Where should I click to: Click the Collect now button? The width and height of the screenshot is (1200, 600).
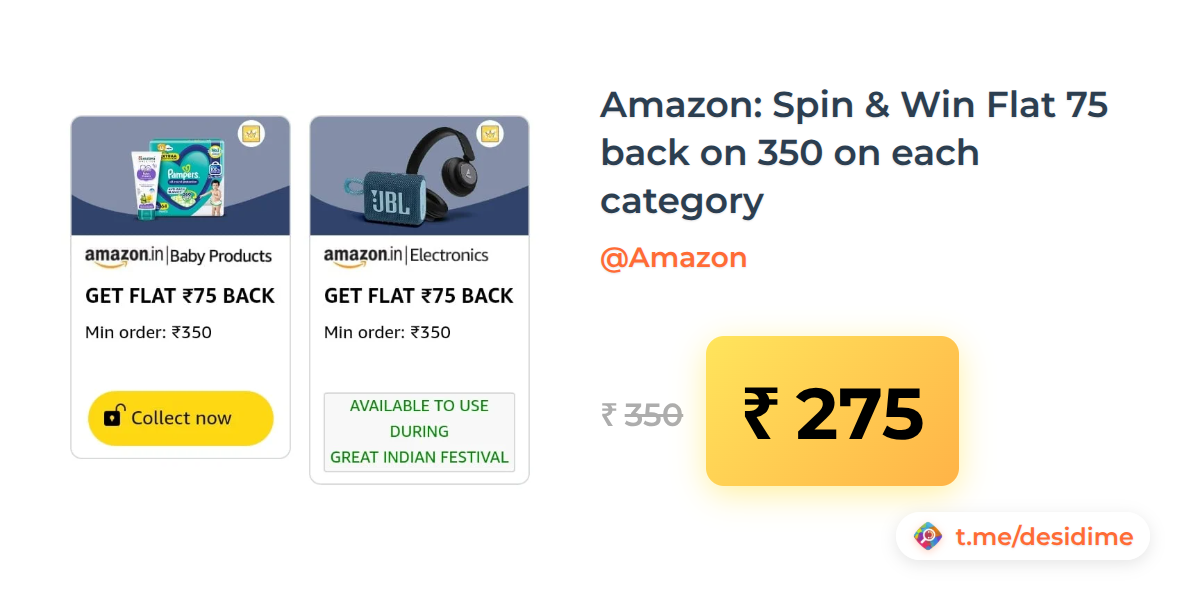tap(180, 418)
